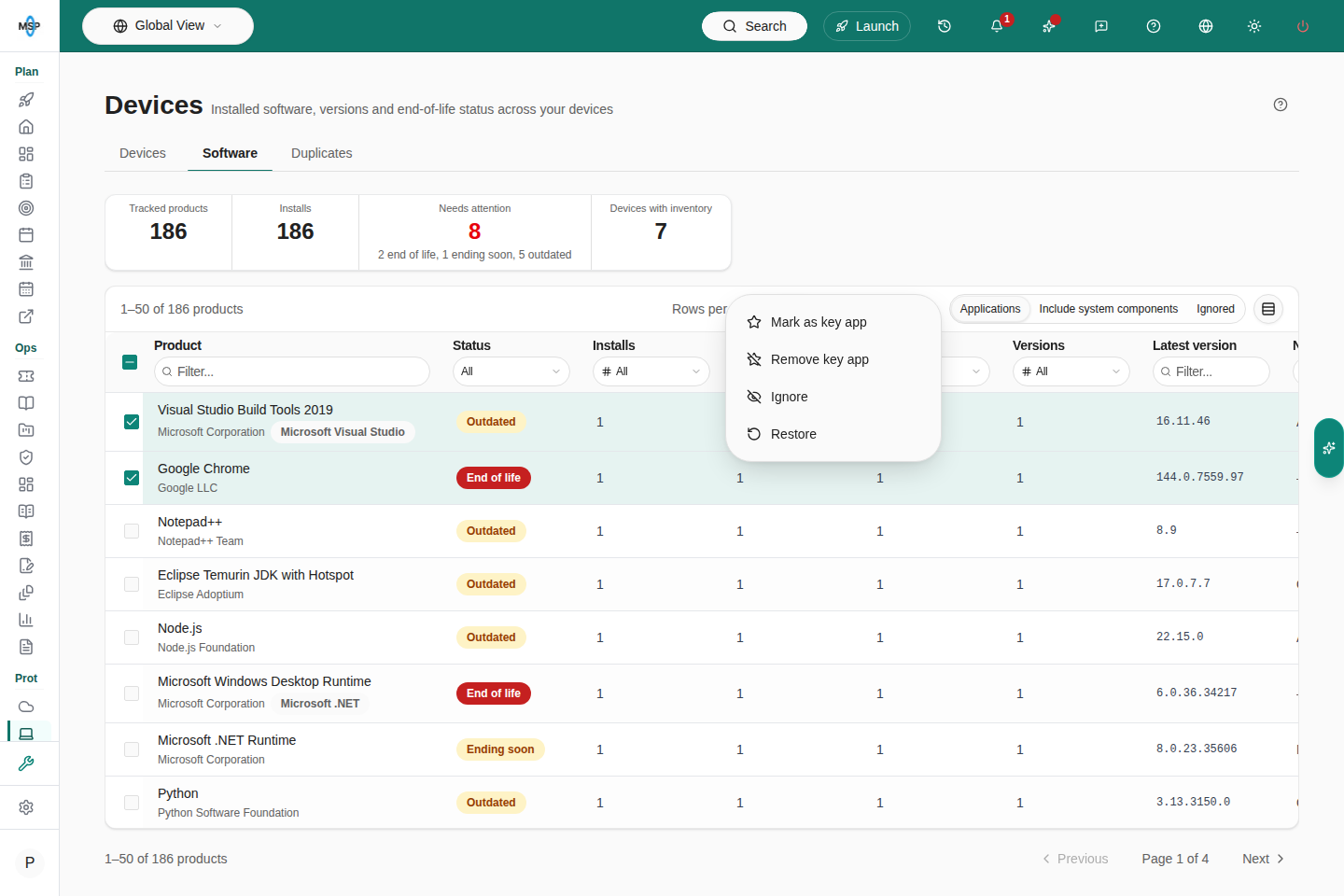1344x896 pixels.
Task: Click the table density icon button
Action: coord(1268,309)
